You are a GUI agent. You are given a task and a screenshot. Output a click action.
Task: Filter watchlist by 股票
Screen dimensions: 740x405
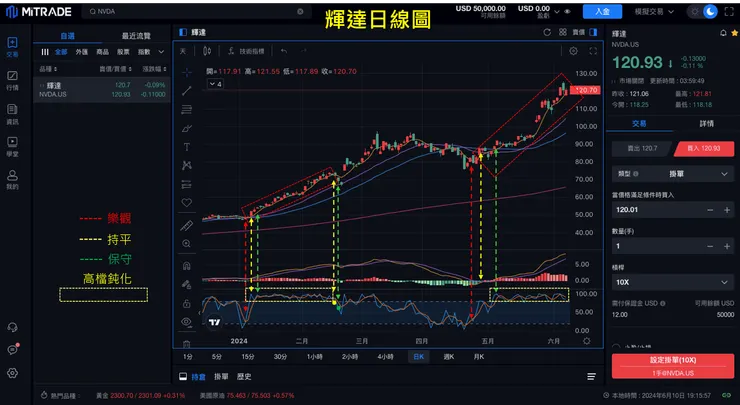123,52
